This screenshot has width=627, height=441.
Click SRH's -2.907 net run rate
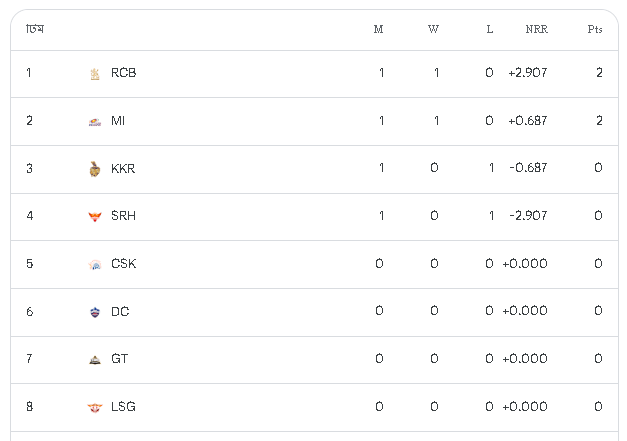(x=528, y=216)
